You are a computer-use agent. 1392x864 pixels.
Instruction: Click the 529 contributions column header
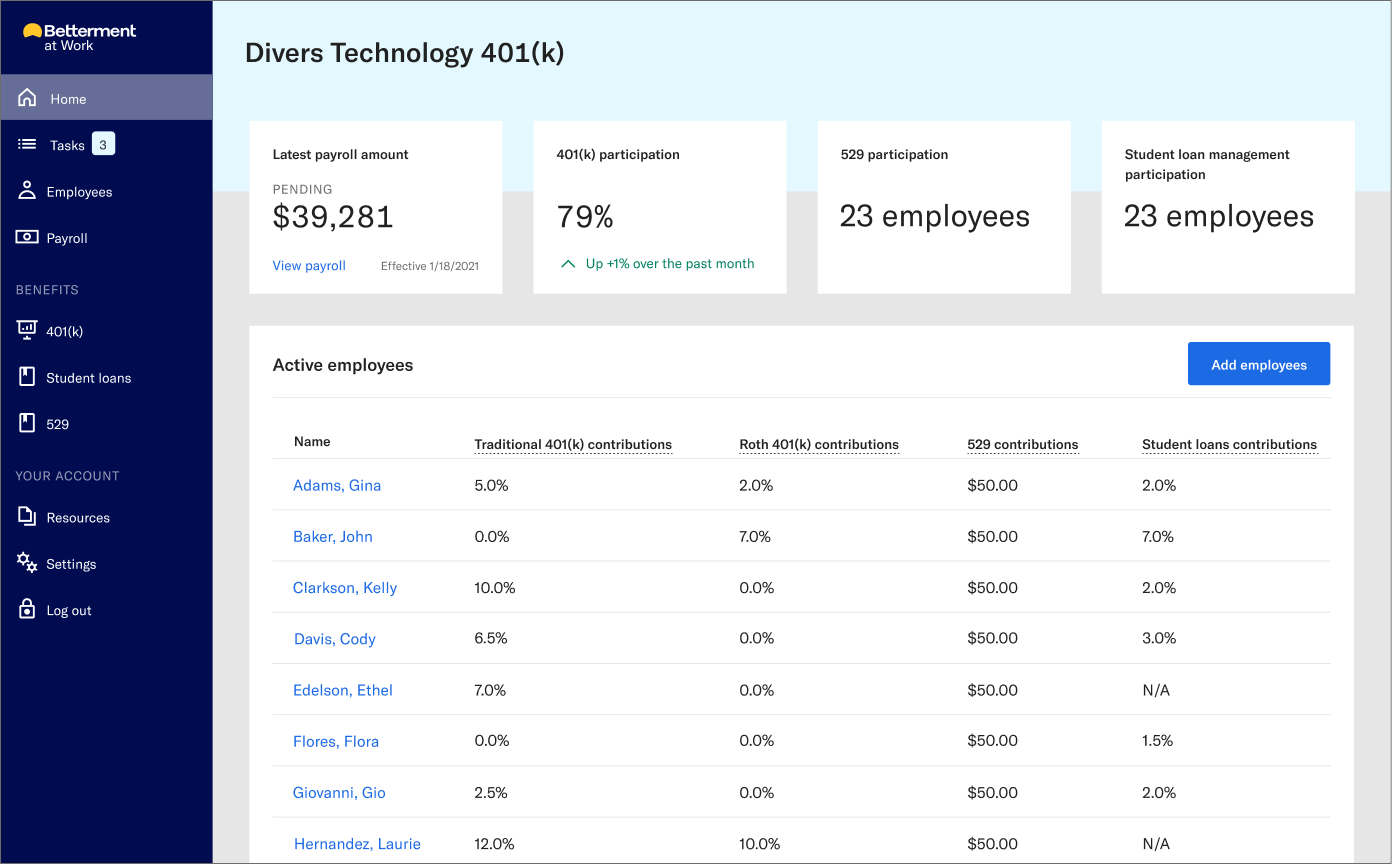[1023, 444]
